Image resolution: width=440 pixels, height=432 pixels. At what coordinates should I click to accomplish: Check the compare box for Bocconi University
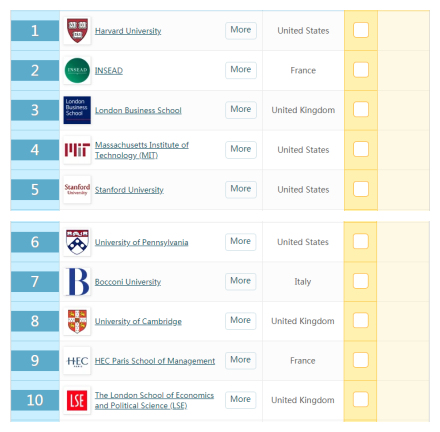tap(360, 281)
